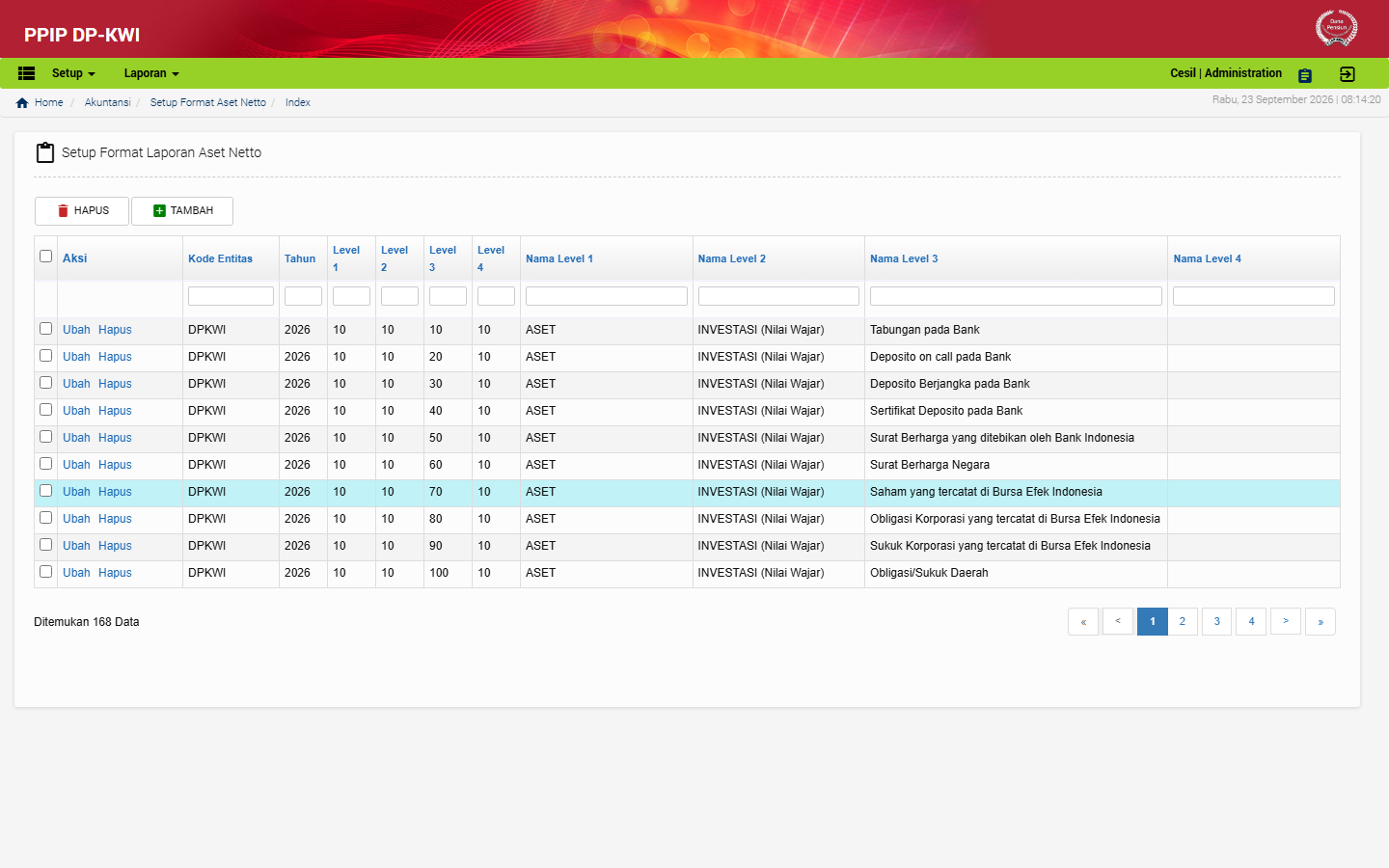
Task: Click the clipboard icon beside Administration
Action: (x=1305, y=75)
